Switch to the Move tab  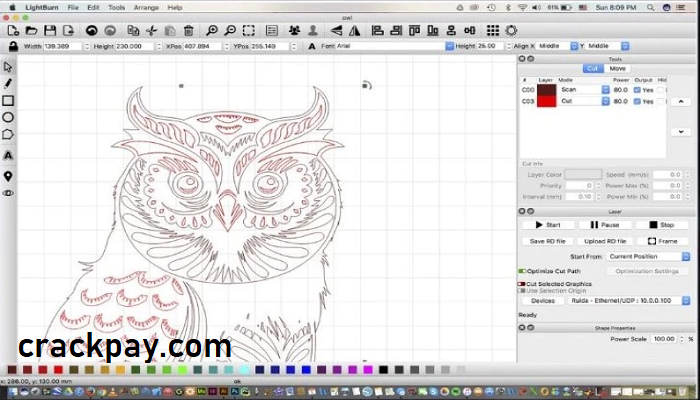(617, 68)
